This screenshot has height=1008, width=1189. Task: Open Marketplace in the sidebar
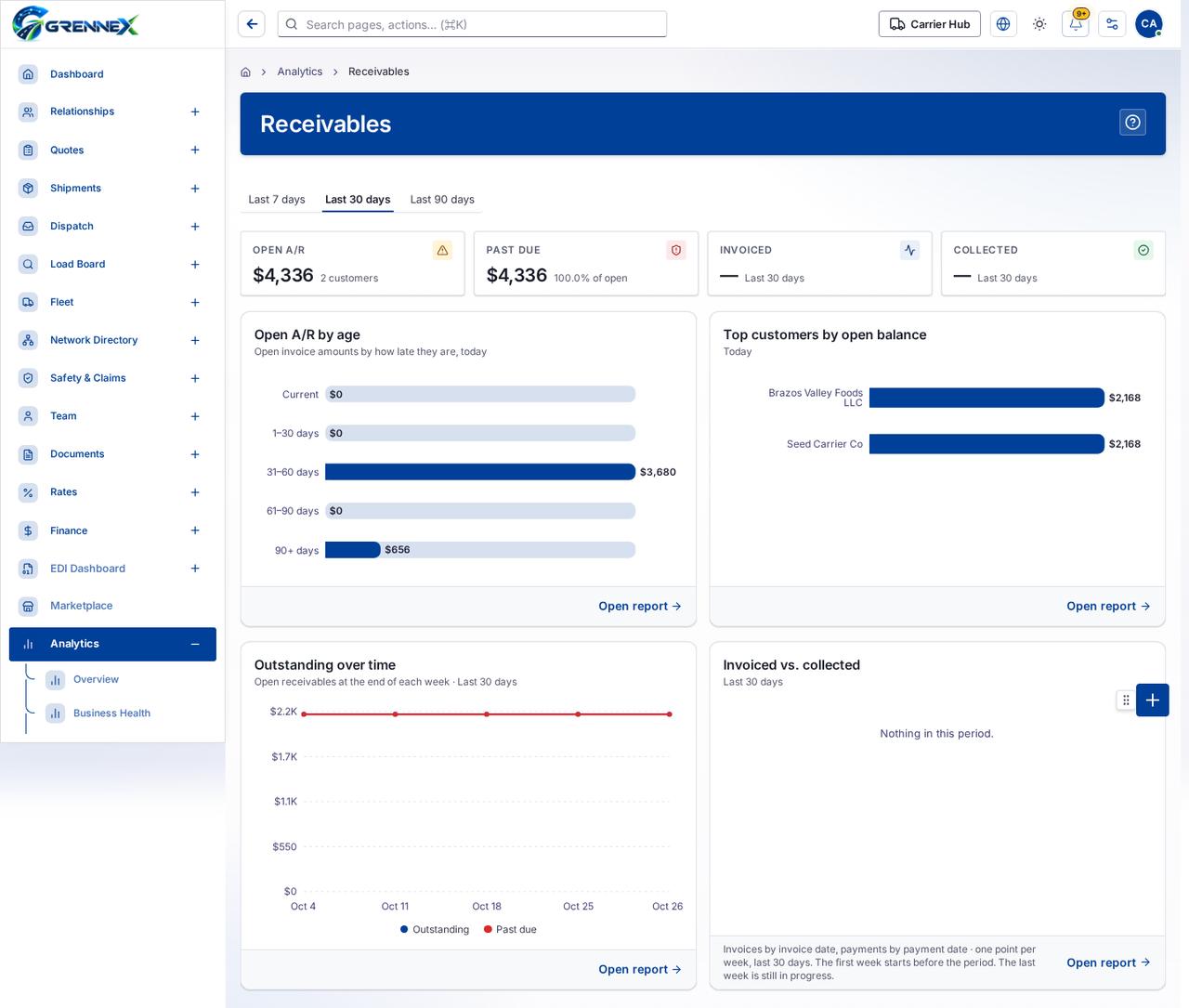click(x=112, y=606)
